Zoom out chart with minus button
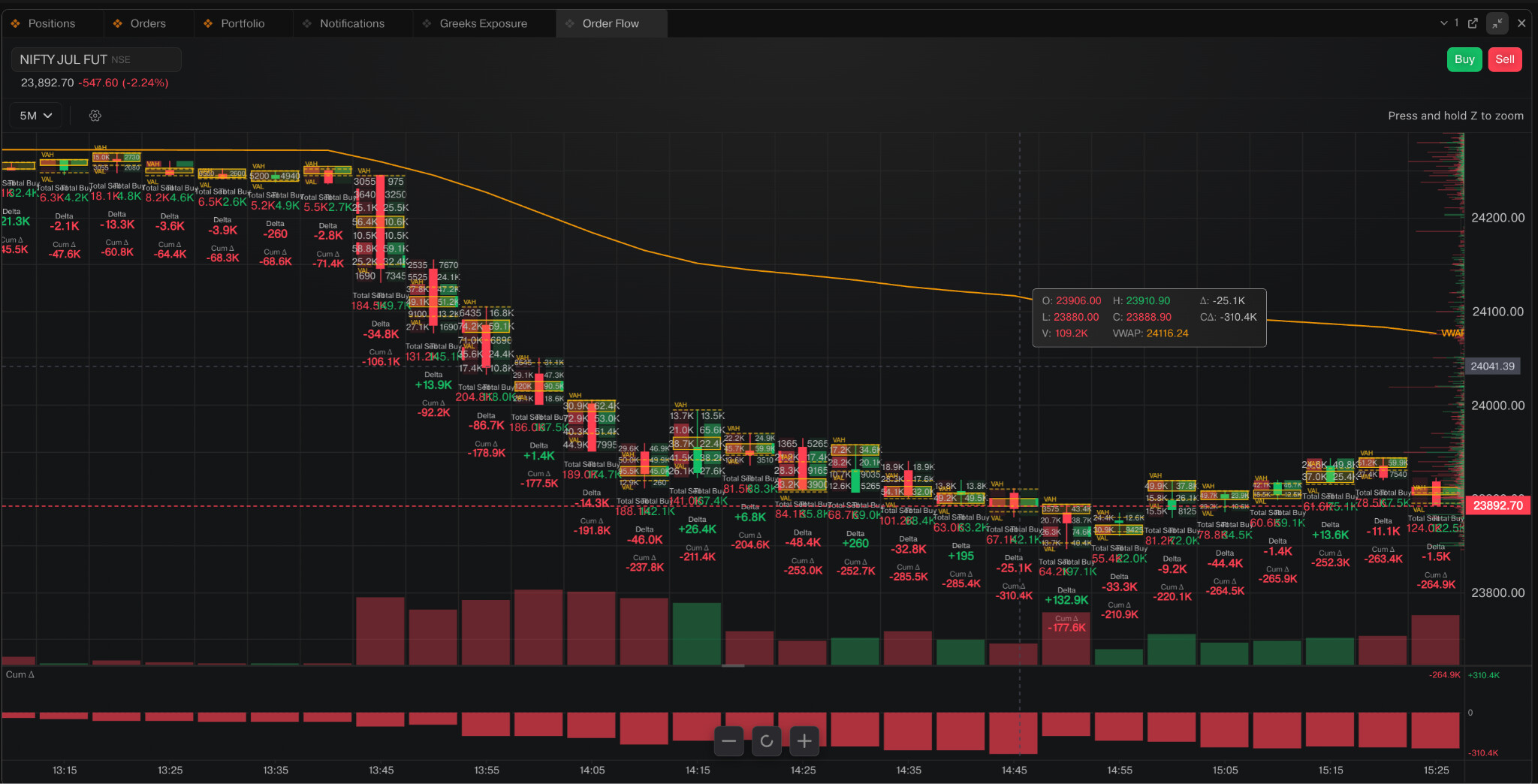 729,741
